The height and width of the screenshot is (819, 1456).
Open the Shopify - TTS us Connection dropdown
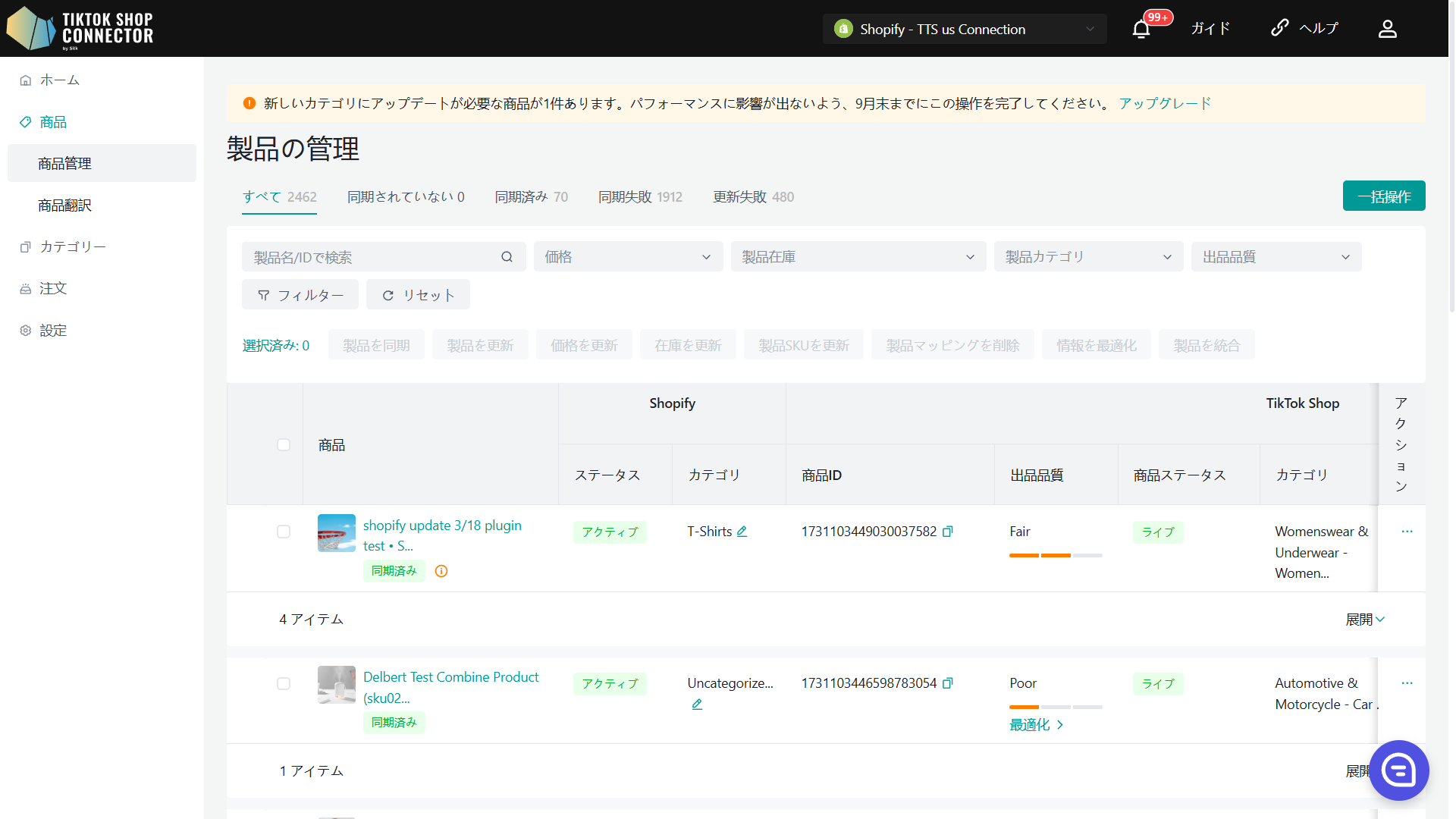tap(965, 29)
